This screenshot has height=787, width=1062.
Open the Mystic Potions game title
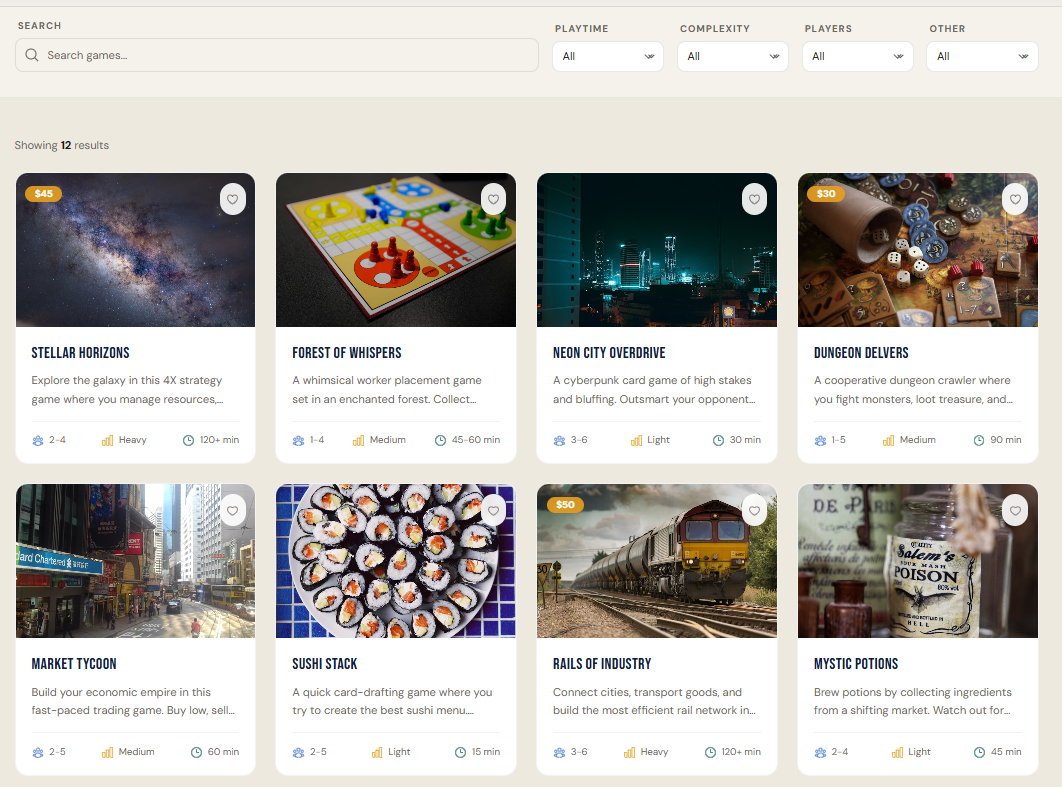coord(856,664)
